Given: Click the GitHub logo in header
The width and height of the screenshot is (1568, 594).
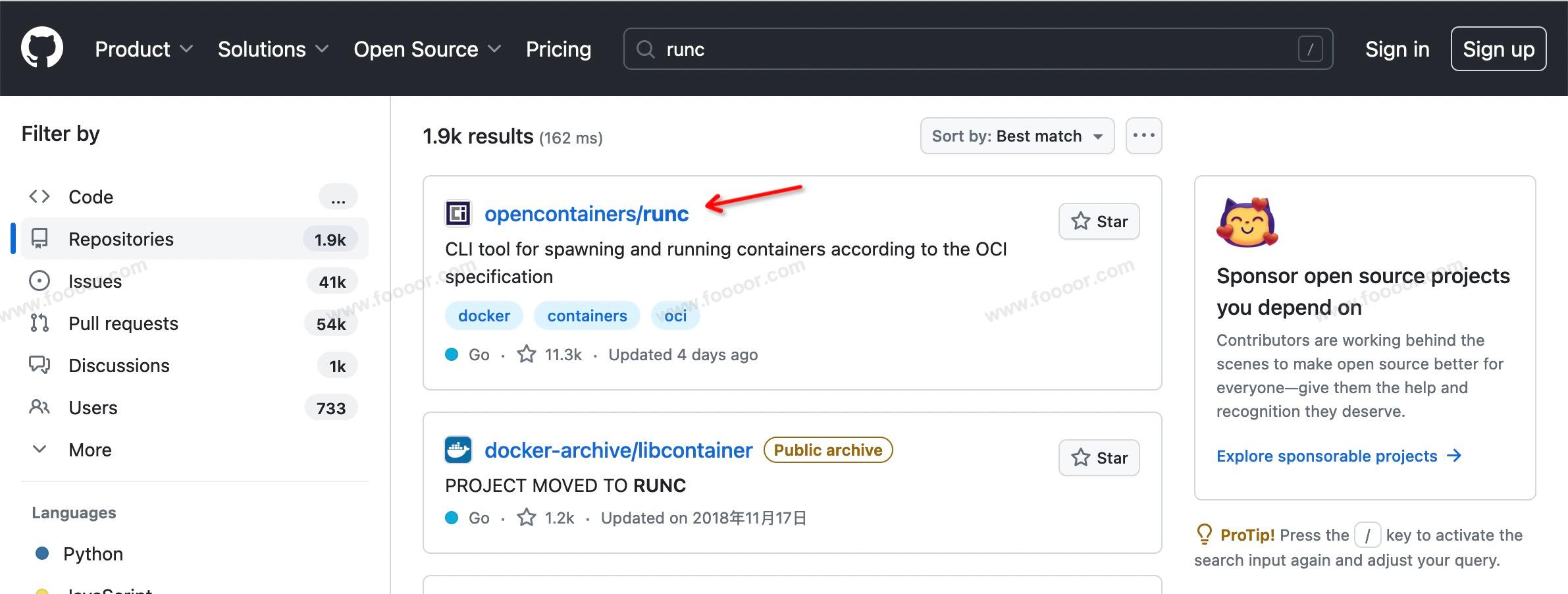Looking at the screenshot, I should click(x=42, y=48).
